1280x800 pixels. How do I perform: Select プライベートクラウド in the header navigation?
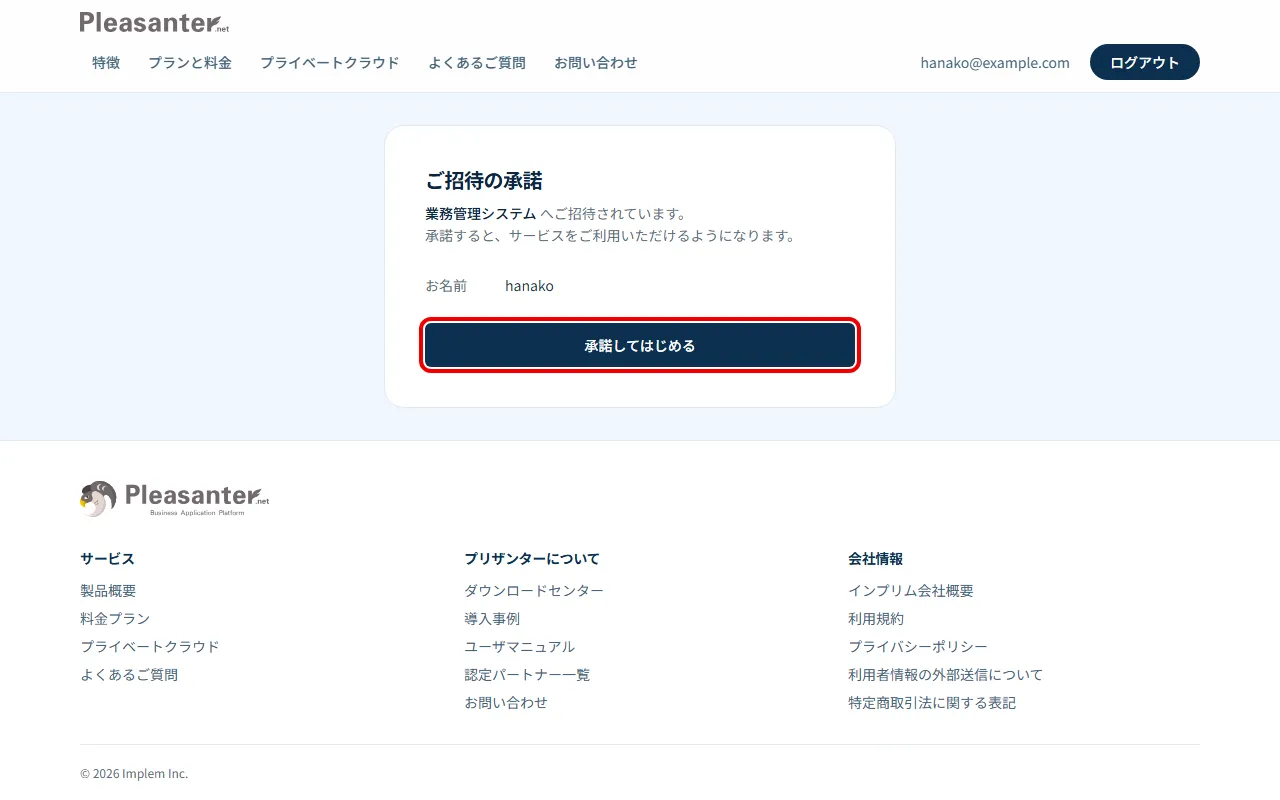pyautogui.click(x=330, y=62)
